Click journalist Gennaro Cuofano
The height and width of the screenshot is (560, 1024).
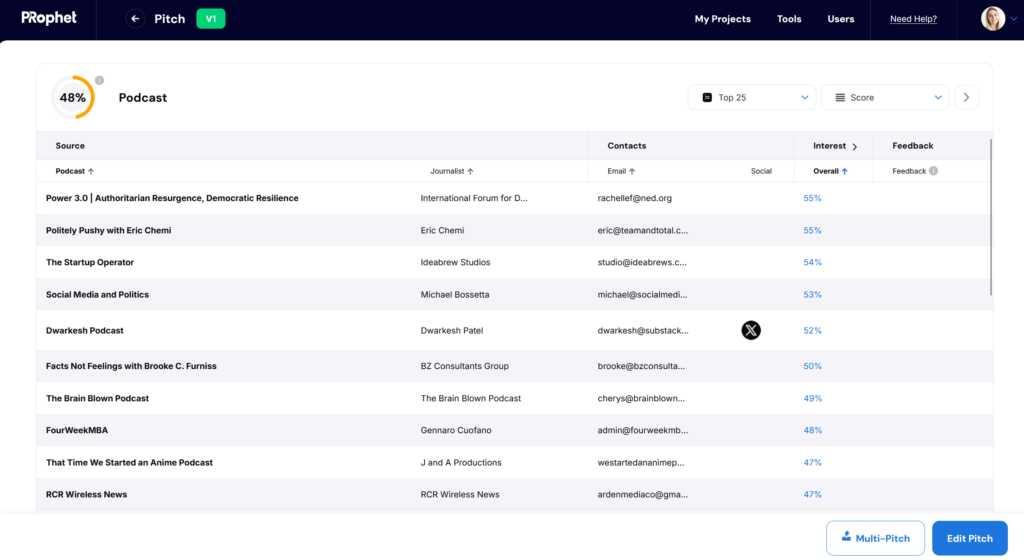[x=456, y=430]
